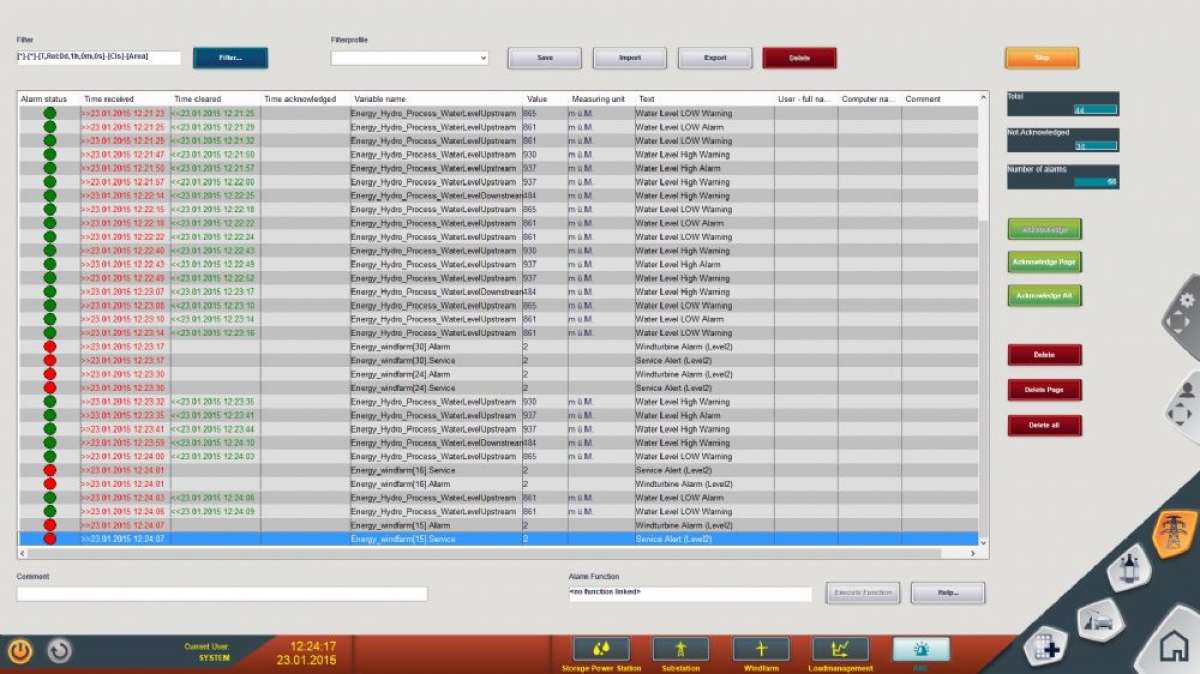Click the Total count bar
Image resolution: width=1200 pixels, height=674 pixels.
pos(1063,104)
